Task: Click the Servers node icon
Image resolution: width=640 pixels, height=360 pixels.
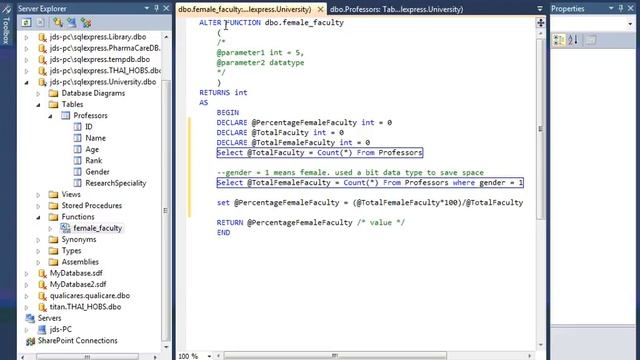Action: tap(30, 318)
